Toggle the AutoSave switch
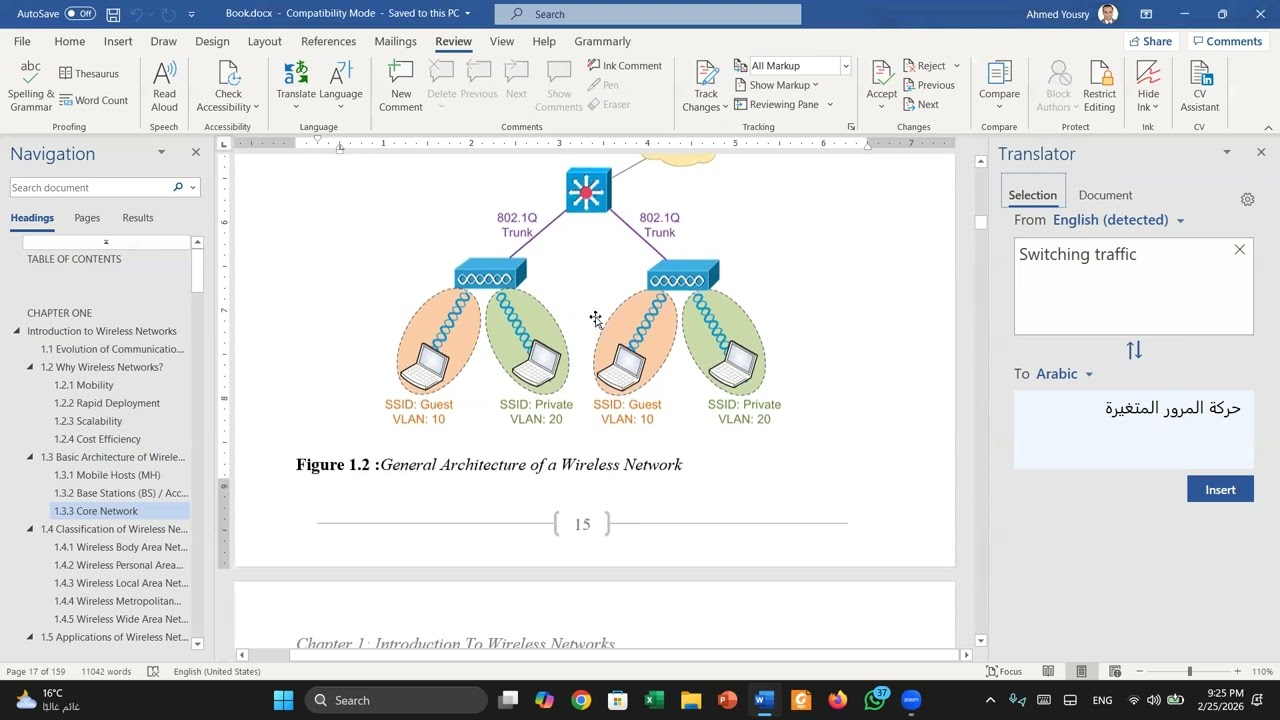This screenshot has width=1280, height=720. (80, 14)
